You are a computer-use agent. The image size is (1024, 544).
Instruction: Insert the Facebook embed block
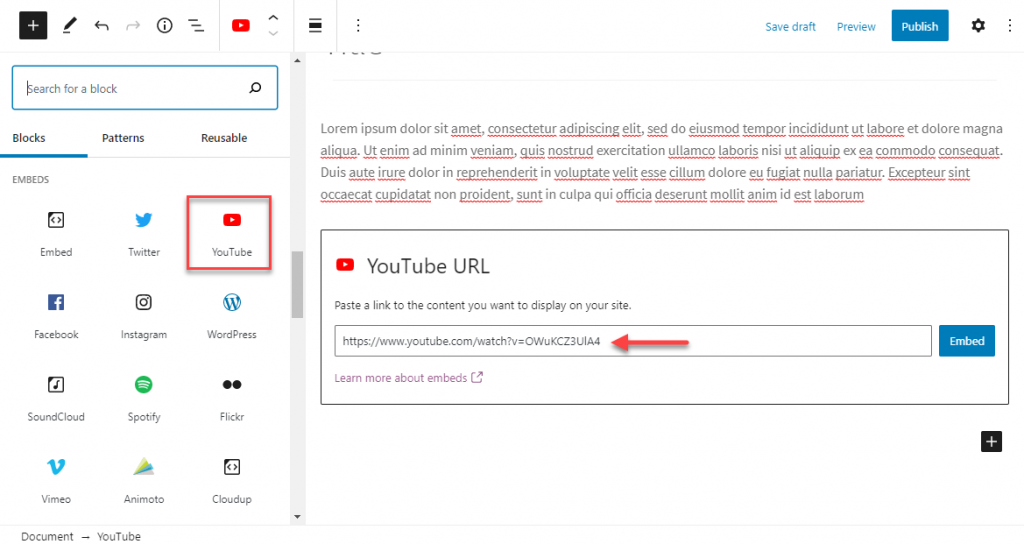click(x=56, y=316)
